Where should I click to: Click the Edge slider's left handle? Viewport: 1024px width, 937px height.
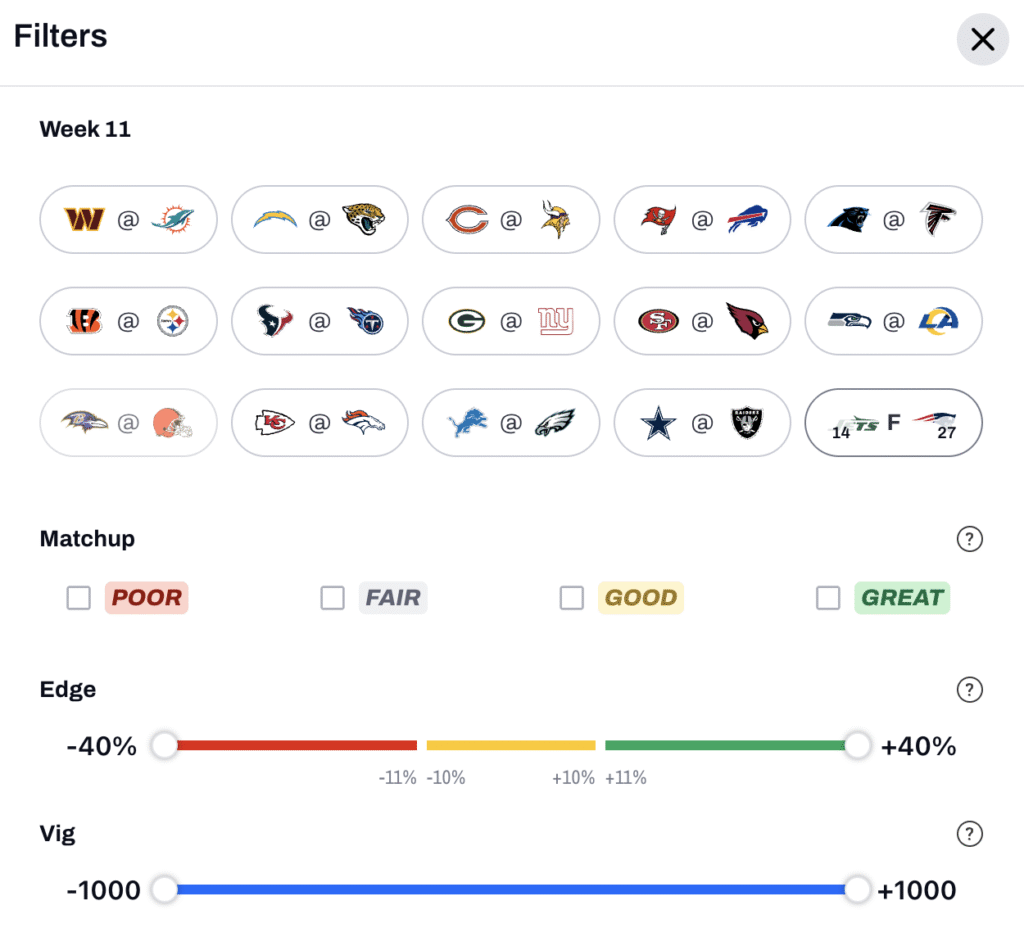pyautogui.click(x=164, y=745)
